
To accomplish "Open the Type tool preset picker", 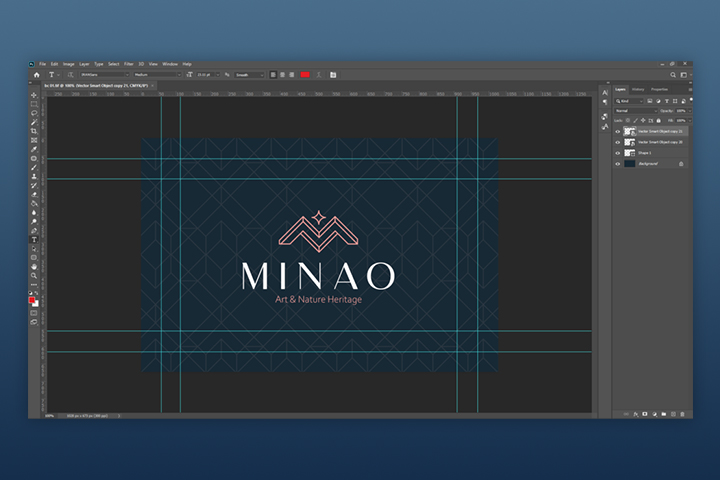I will coord(54,74).
